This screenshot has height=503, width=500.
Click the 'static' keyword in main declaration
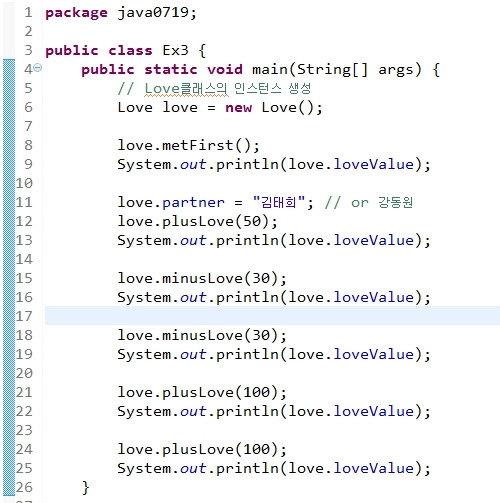click(171, 70)
